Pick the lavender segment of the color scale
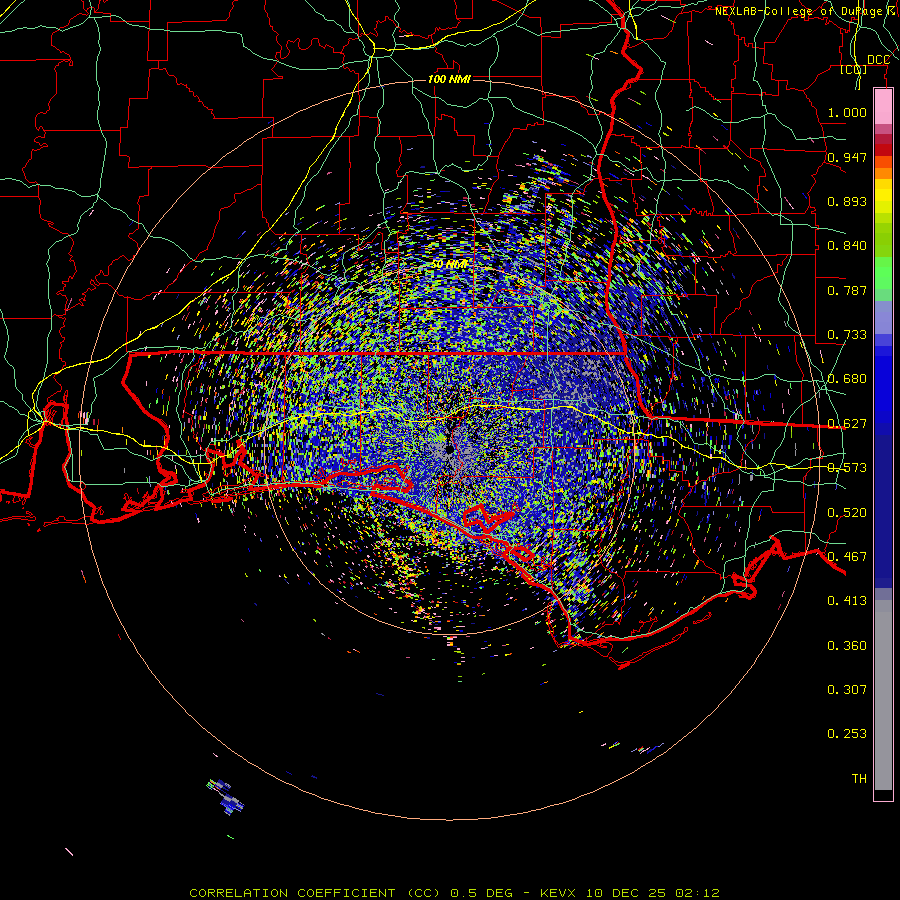Viewport: 900px width, 900px height. pos(883,317)
